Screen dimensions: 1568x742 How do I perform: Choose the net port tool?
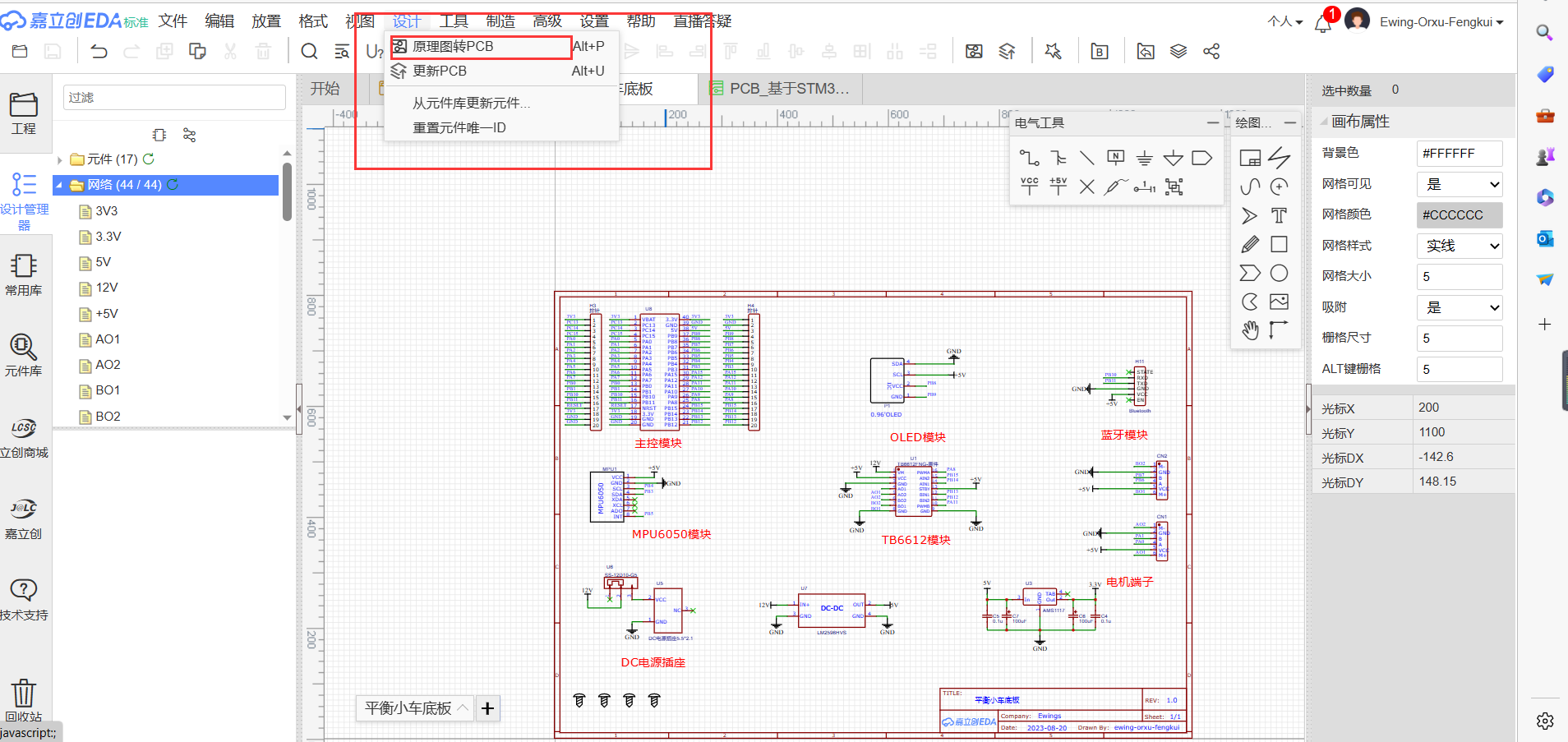pyautogui.click(x=1201, y=158)
